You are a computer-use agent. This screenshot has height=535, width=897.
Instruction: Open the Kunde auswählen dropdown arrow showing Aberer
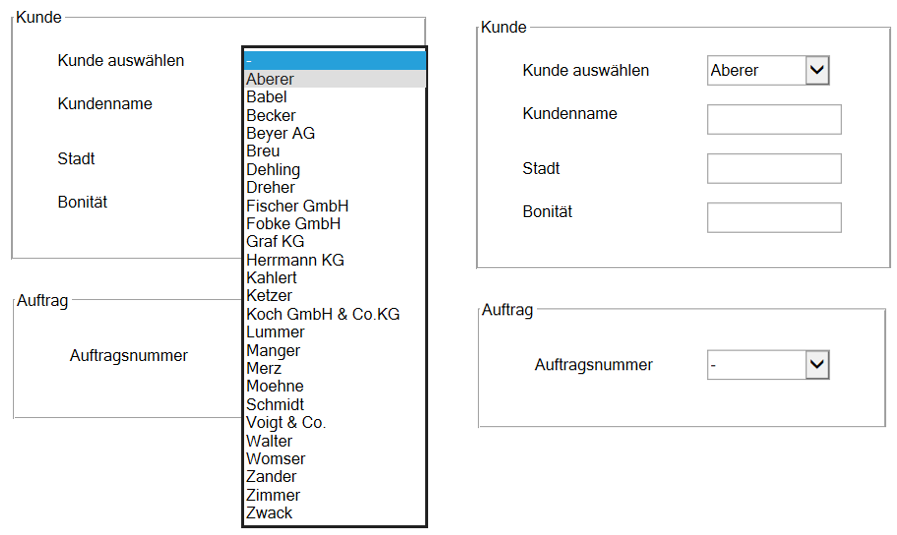click(817, 70)
